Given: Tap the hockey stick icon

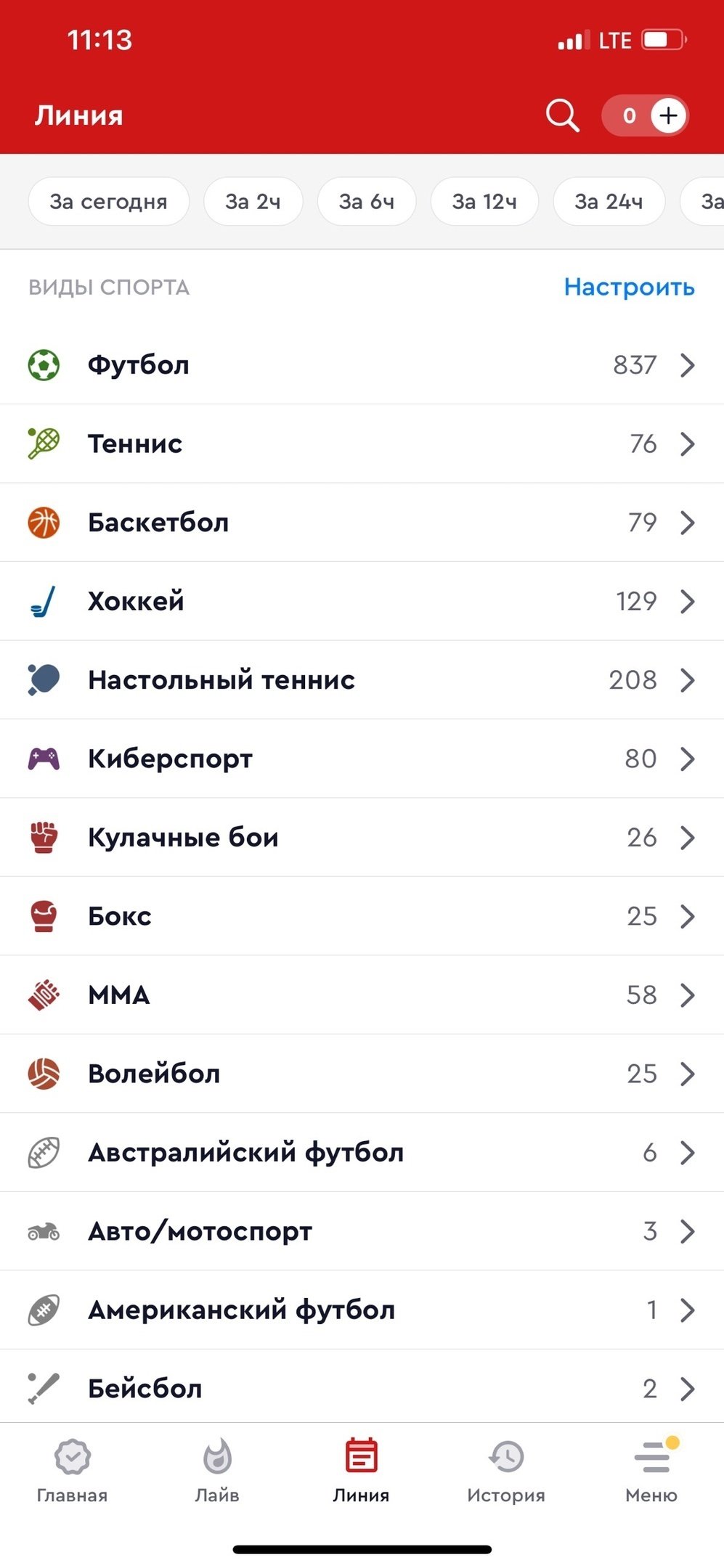Looking at the screenshot, I should pos(44,601).
